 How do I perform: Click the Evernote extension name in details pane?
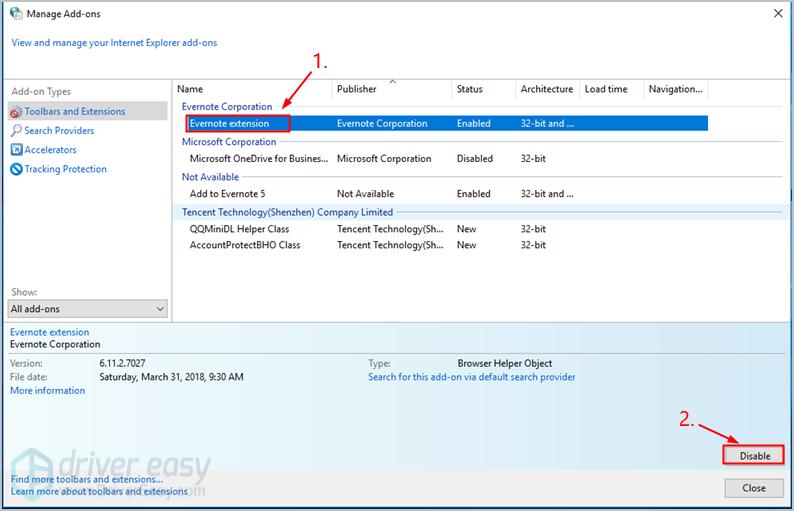pyautogui.click(x=50, y=332)
